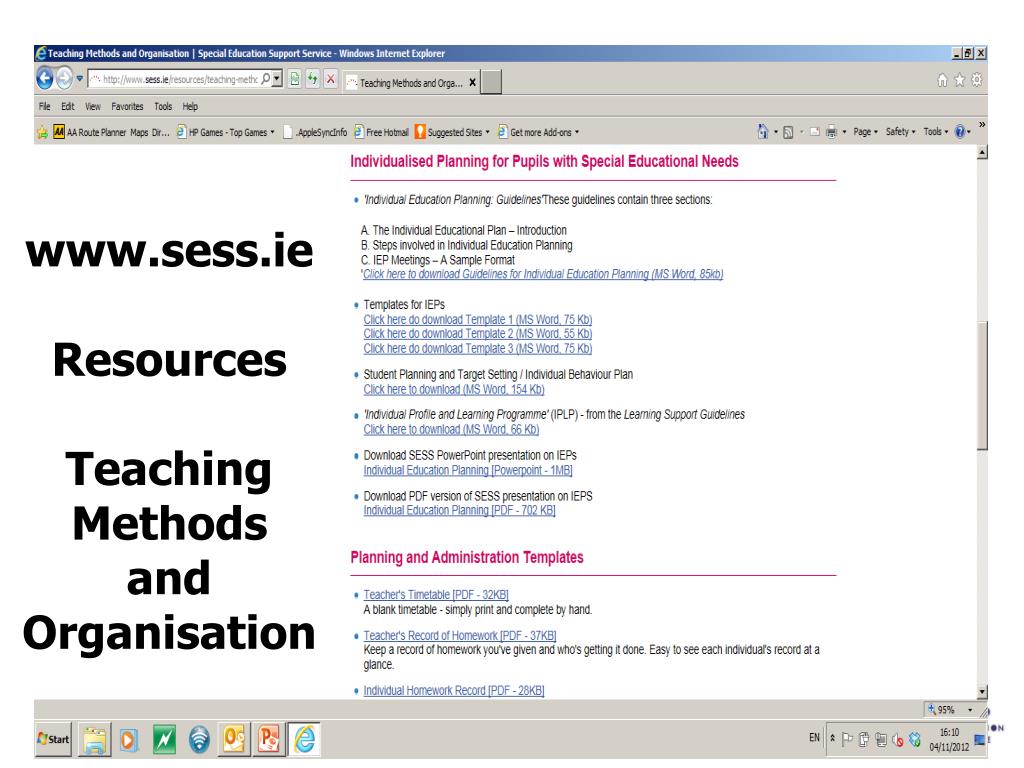
Task: Open AA Route Planner Maps favorite
Action: click(x=111, y=133)
